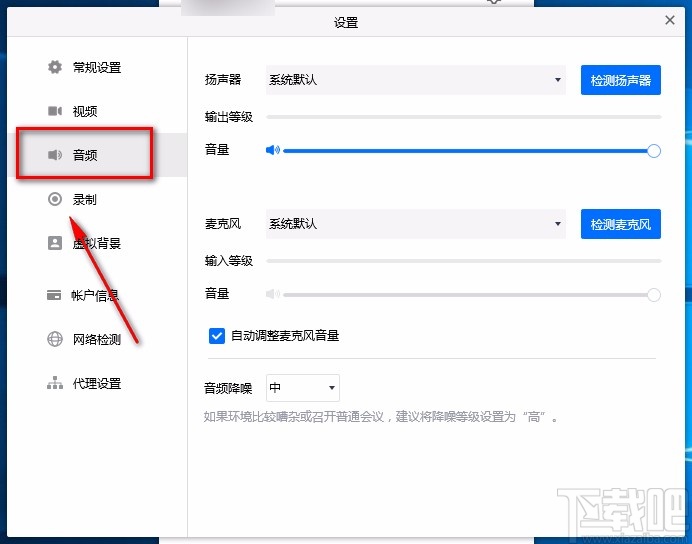Click the 检测麦克风 button
This screenshot has height=544, width=692.
(621, 224)
